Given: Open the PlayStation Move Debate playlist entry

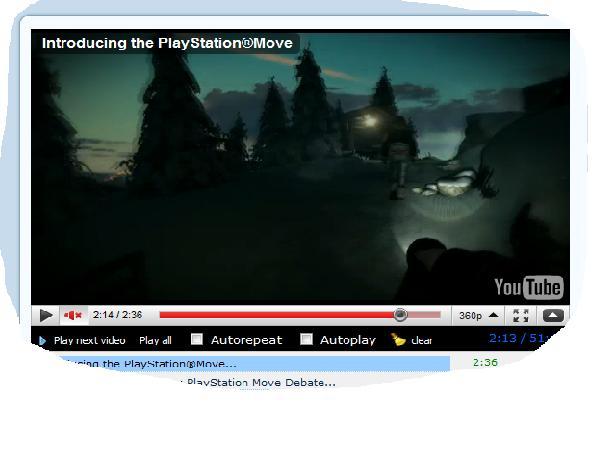Looking at the screenshot, I should coord(260,382).
